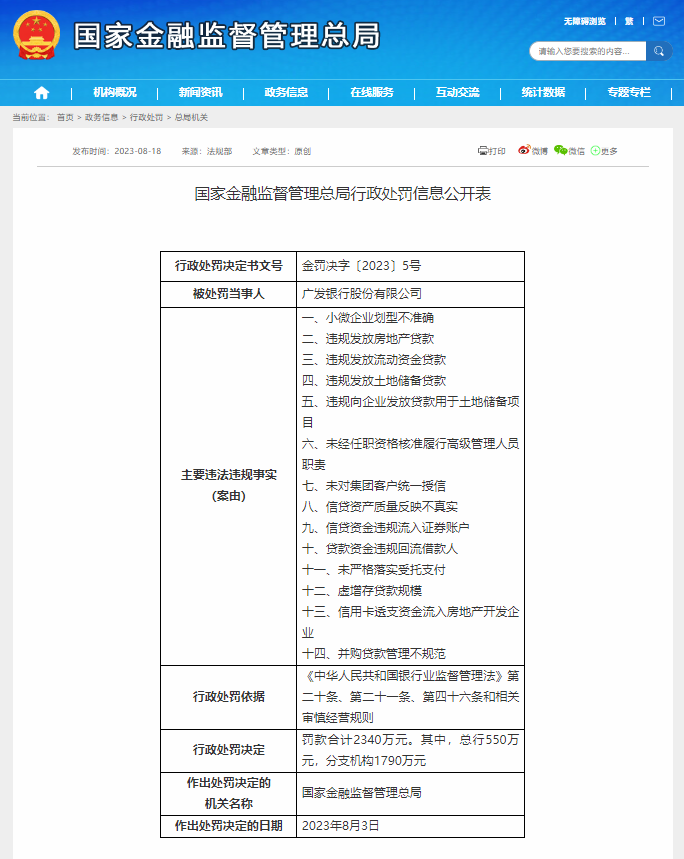
Task: Open the 在线服务 menu
Action: coord(372,92)
